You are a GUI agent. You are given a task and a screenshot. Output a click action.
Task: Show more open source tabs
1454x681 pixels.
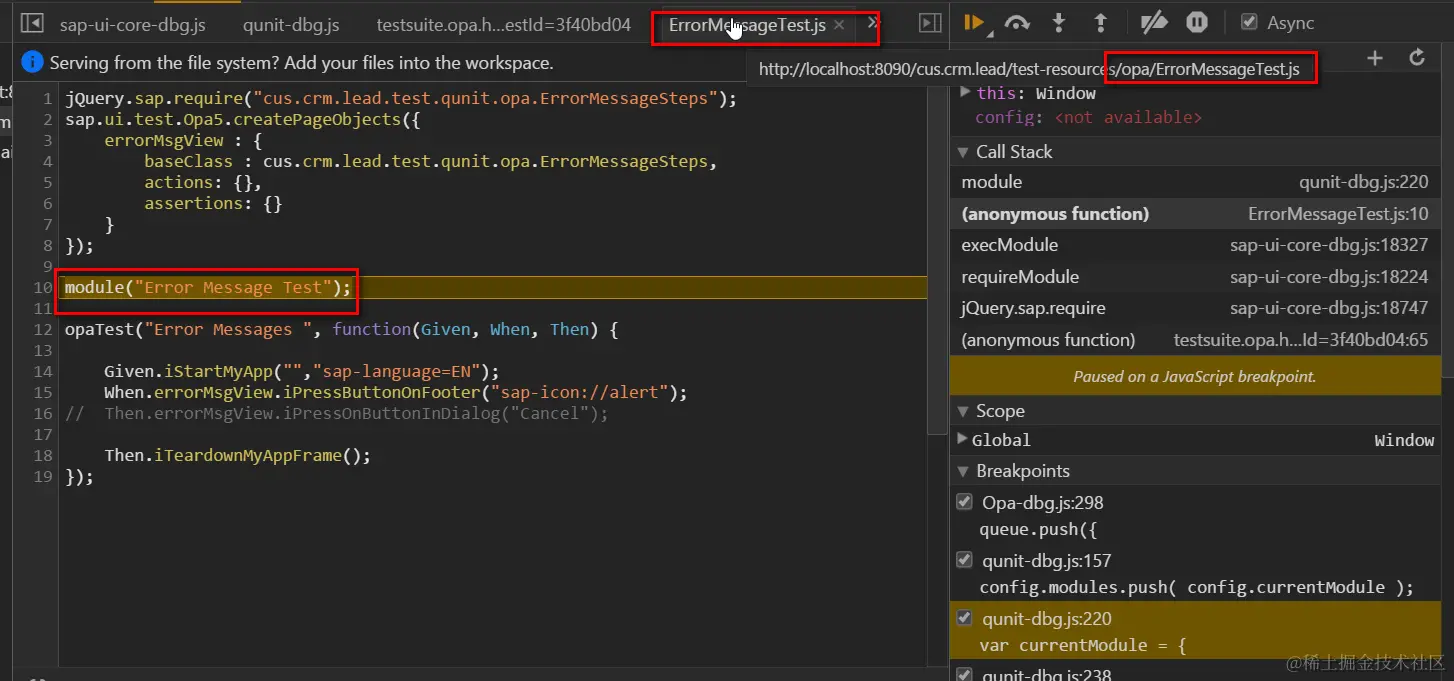(x=872, y=23)
